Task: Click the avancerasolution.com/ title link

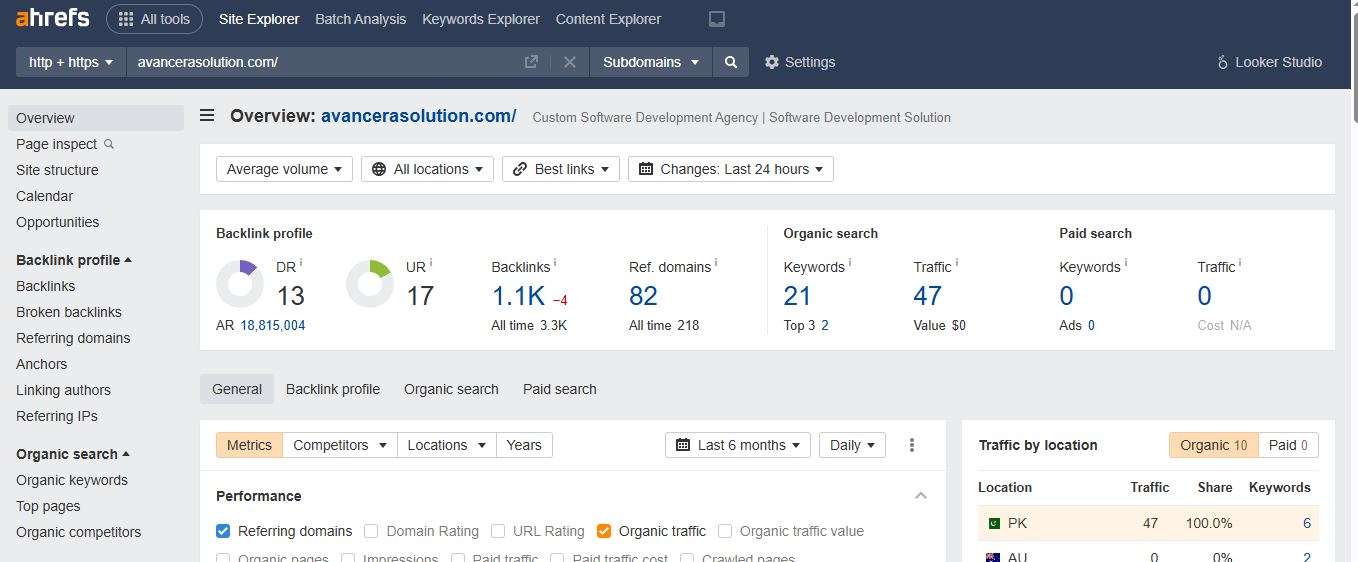Action: point(418,116)
